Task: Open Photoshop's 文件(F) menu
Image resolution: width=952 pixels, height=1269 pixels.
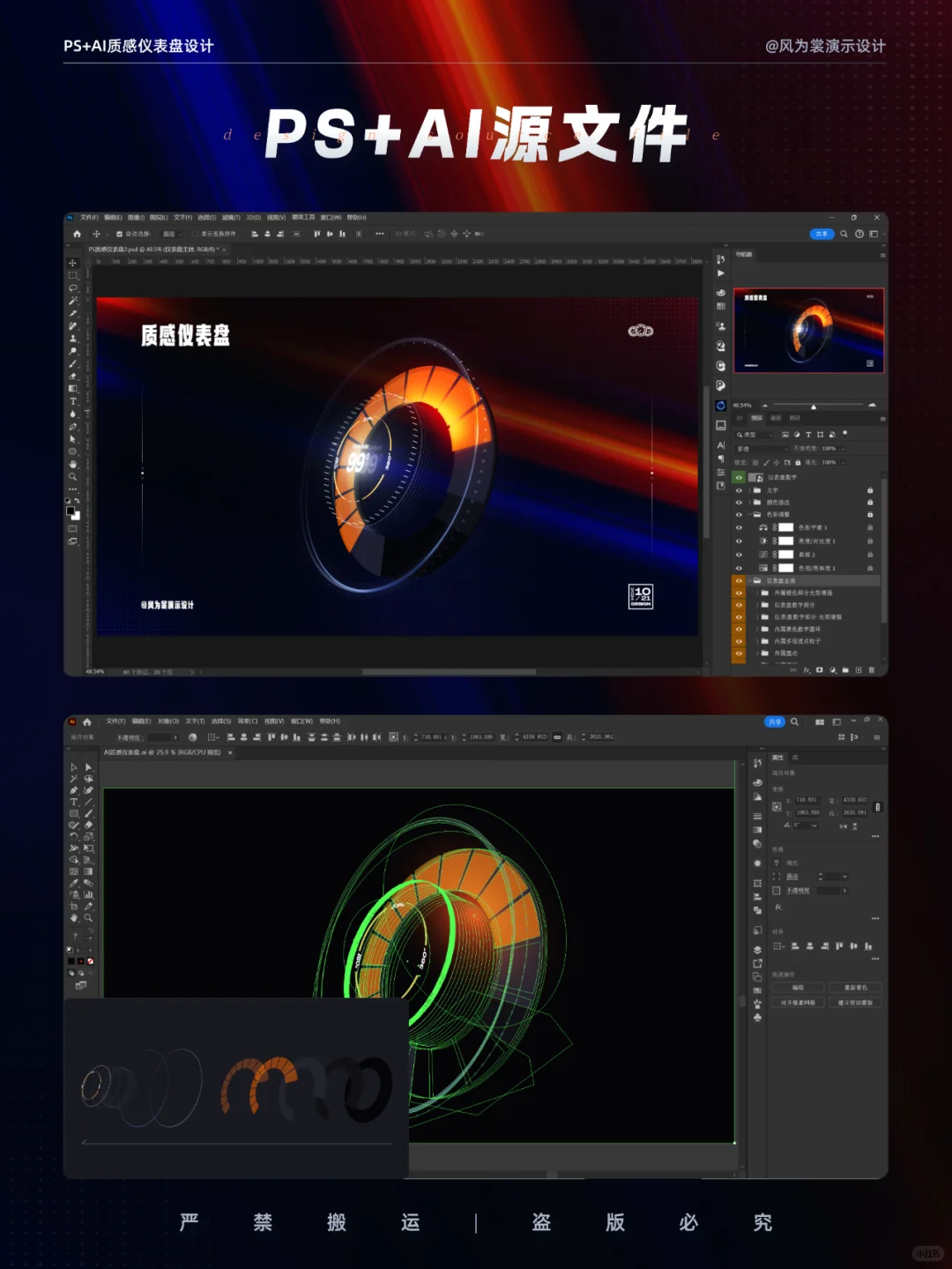Action: click(89, 218)
